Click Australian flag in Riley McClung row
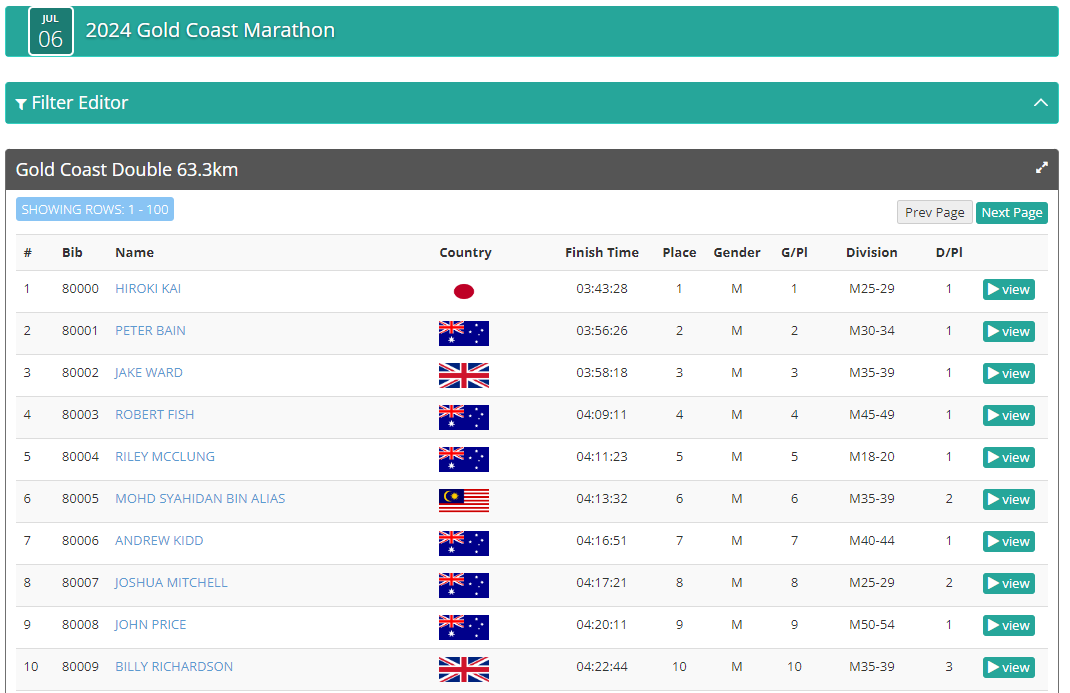The height and width of the screenshot is (693, 1070). coord(464,459)
